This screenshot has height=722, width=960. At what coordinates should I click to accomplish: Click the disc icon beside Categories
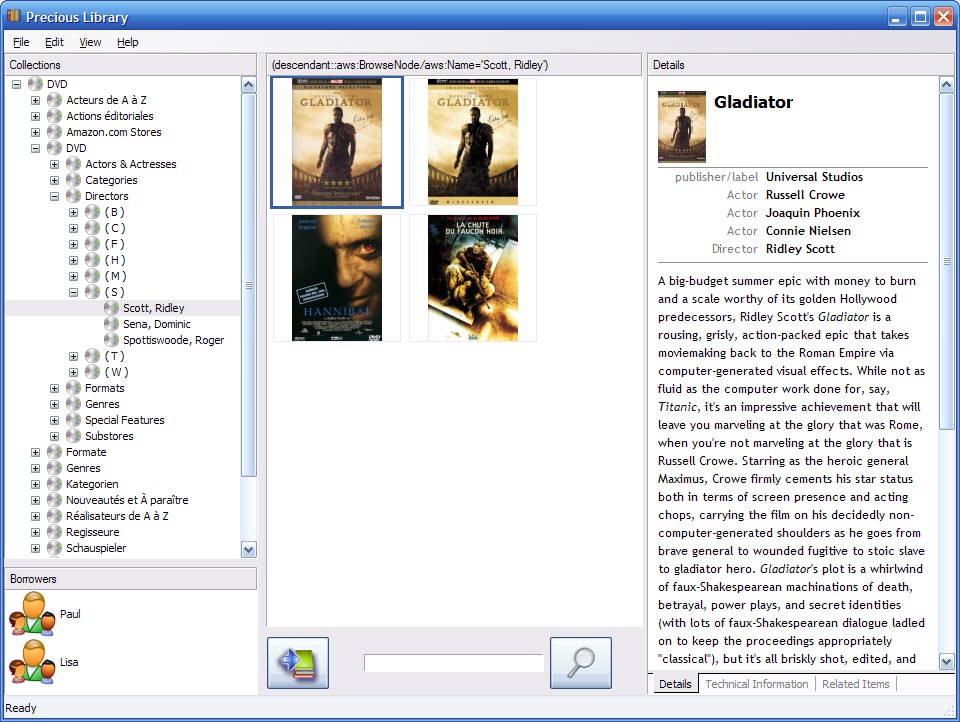(73, 180)
